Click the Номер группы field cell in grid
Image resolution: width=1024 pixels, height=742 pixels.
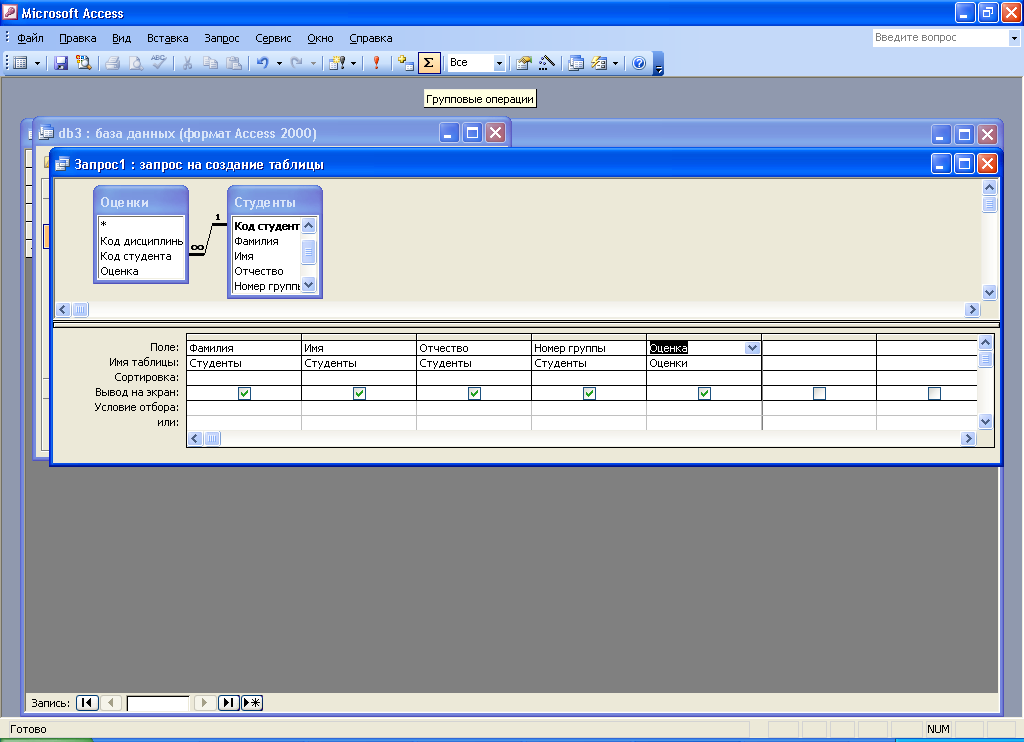click(x=589, y=348)
